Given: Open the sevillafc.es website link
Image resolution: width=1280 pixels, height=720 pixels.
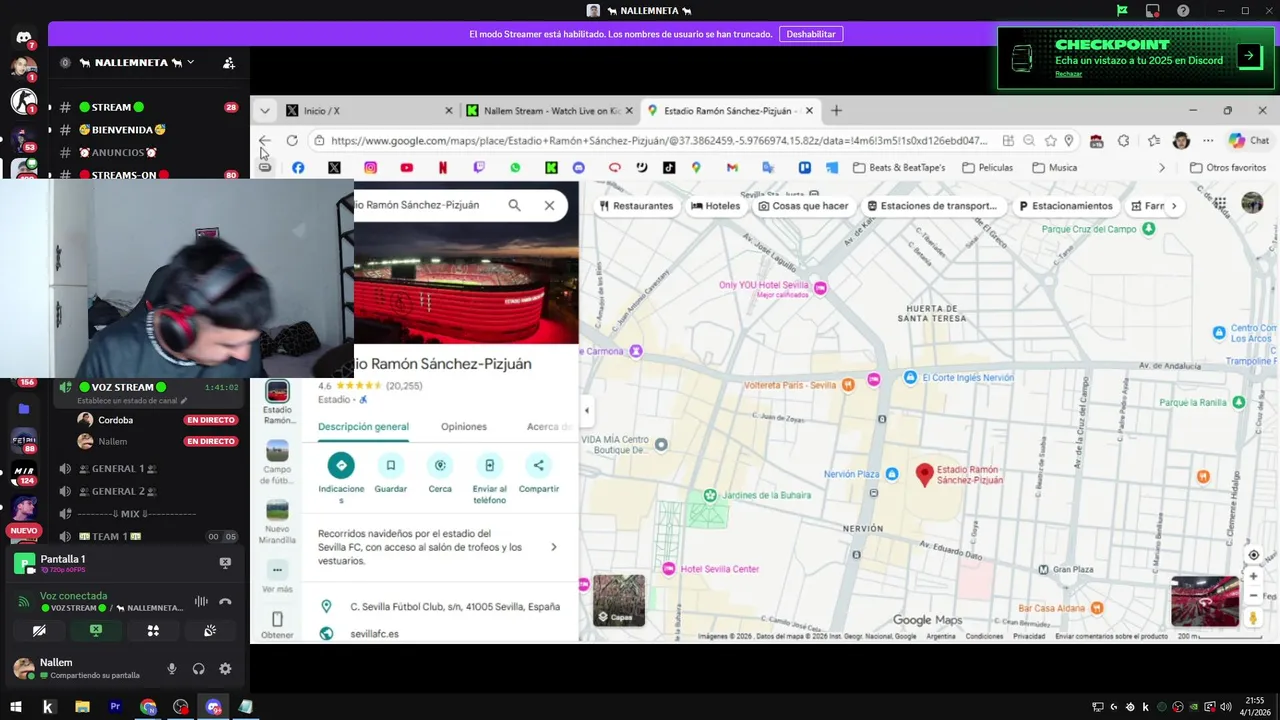Looking at the screenshot, I should click(x=374, y=634).
